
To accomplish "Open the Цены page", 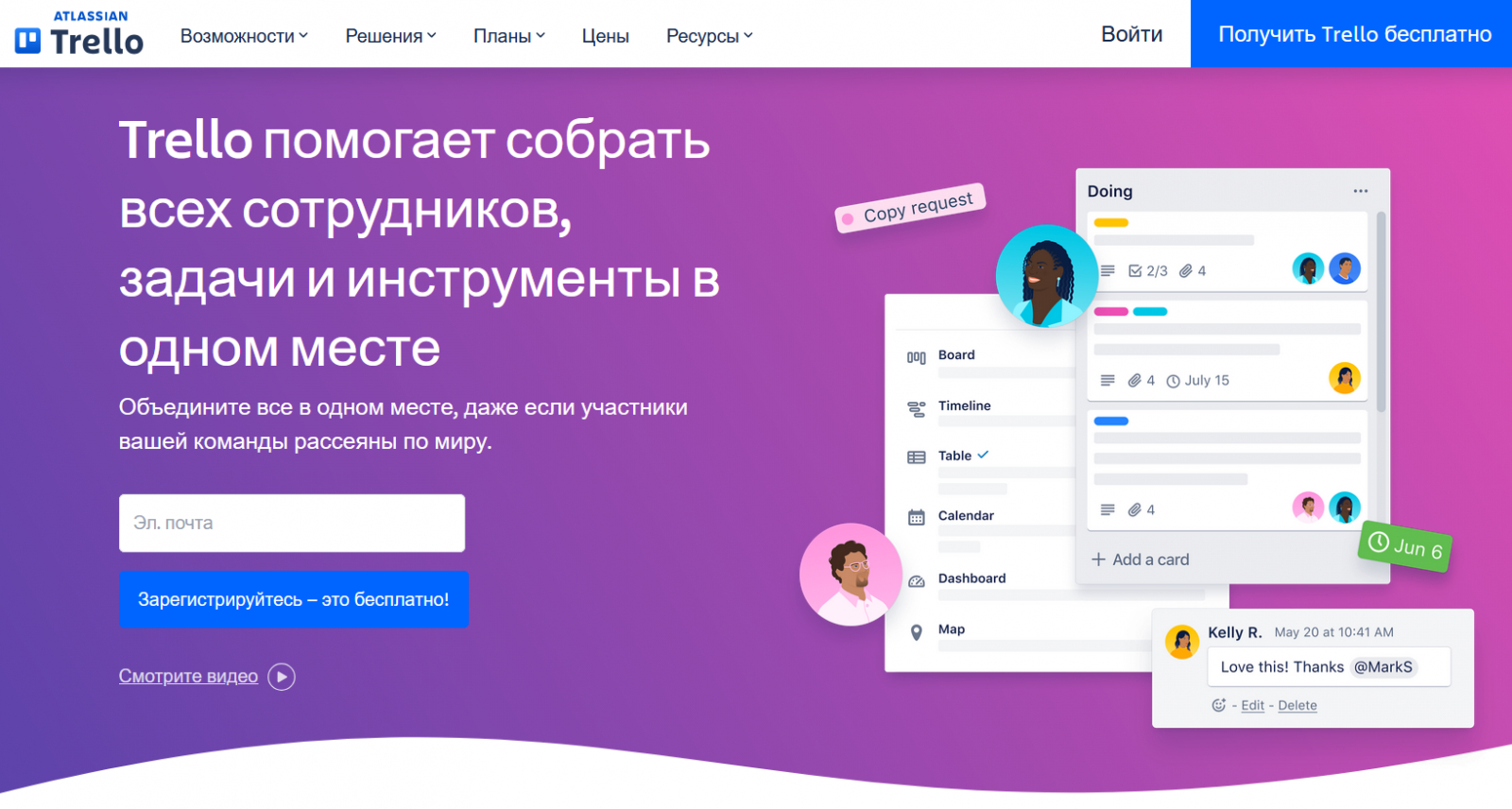I will [x=606, y=36].
